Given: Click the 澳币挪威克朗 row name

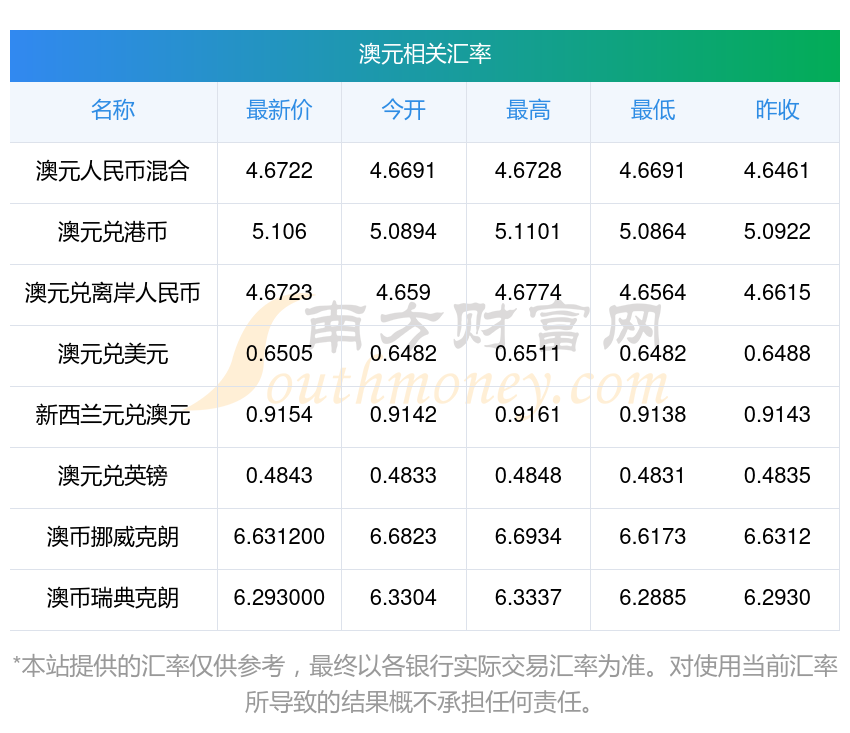Looking at the screenshot, I should click(113, 537).
